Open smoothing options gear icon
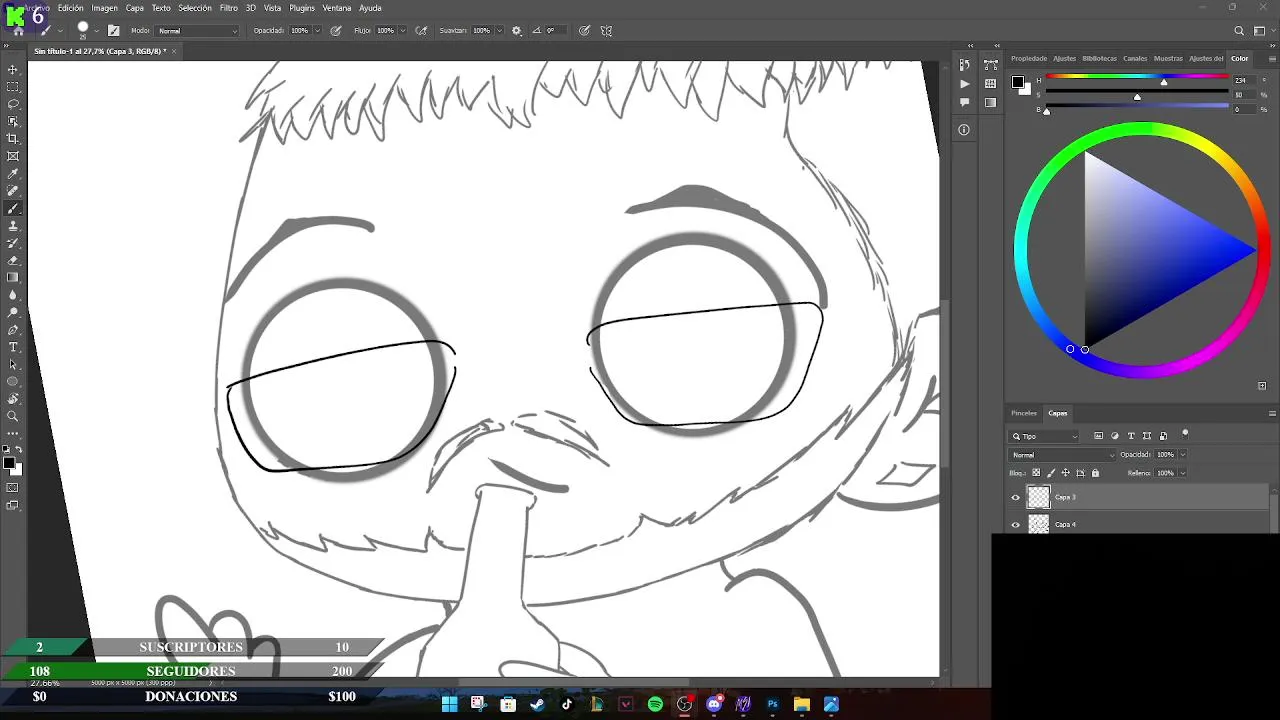 (x=517, y=30)
